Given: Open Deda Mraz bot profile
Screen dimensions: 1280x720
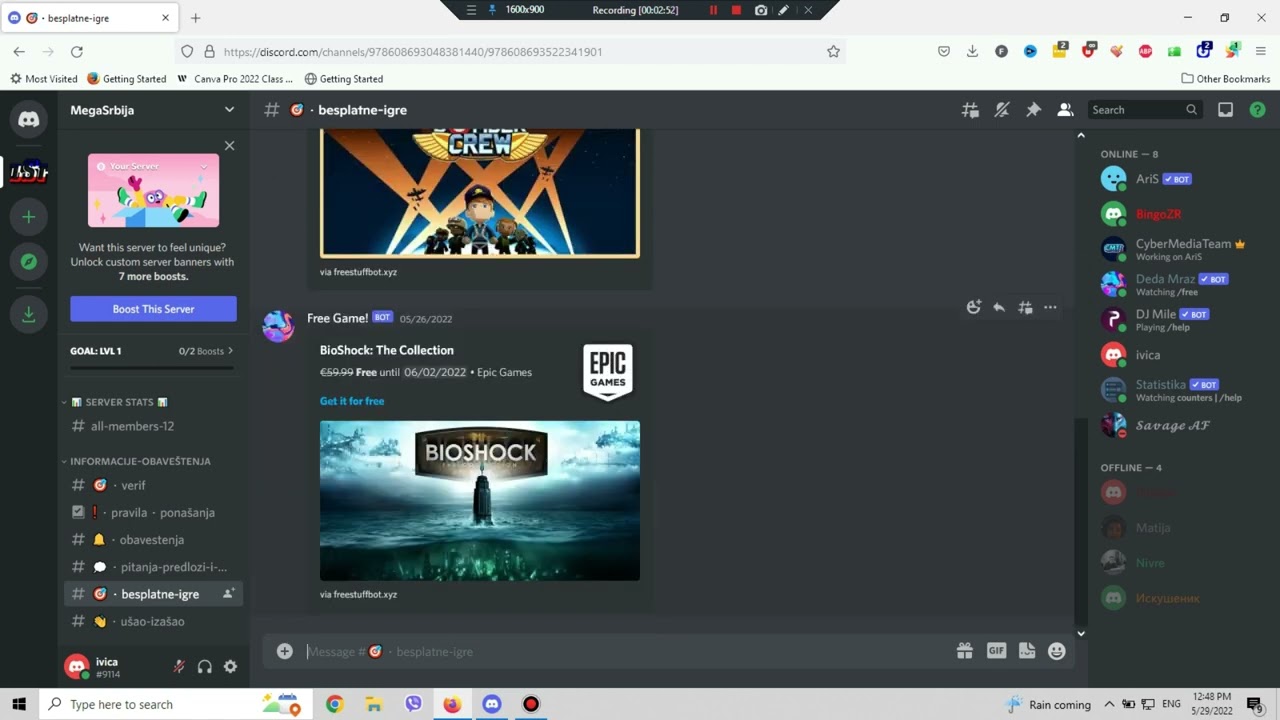Looking at the screenshot, I should click(1180, 284).
